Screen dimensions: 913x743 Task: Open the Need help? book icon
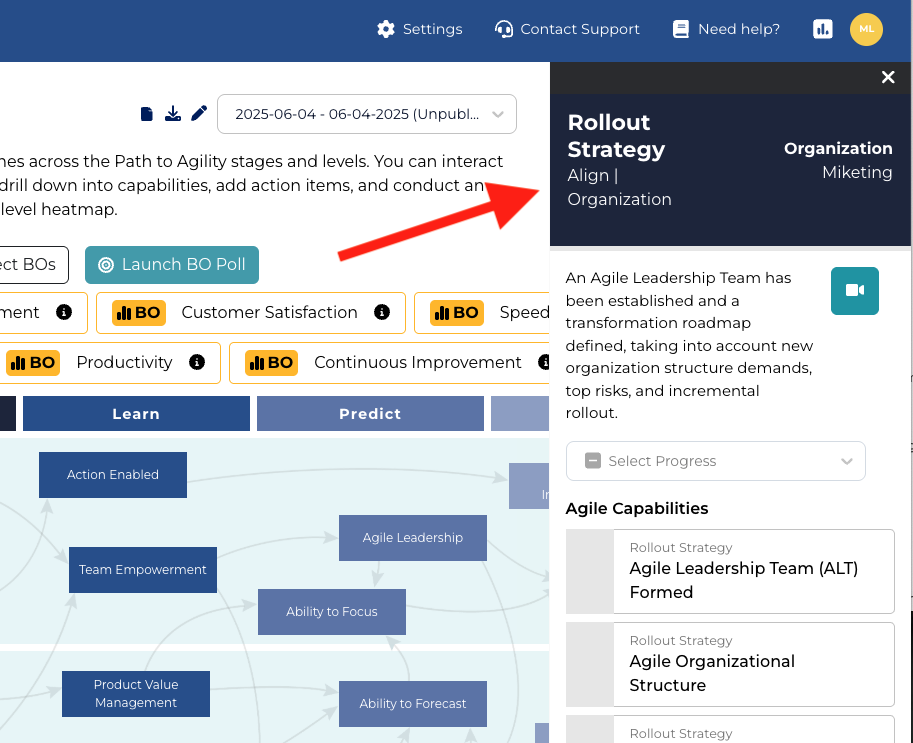click(681, 29)
